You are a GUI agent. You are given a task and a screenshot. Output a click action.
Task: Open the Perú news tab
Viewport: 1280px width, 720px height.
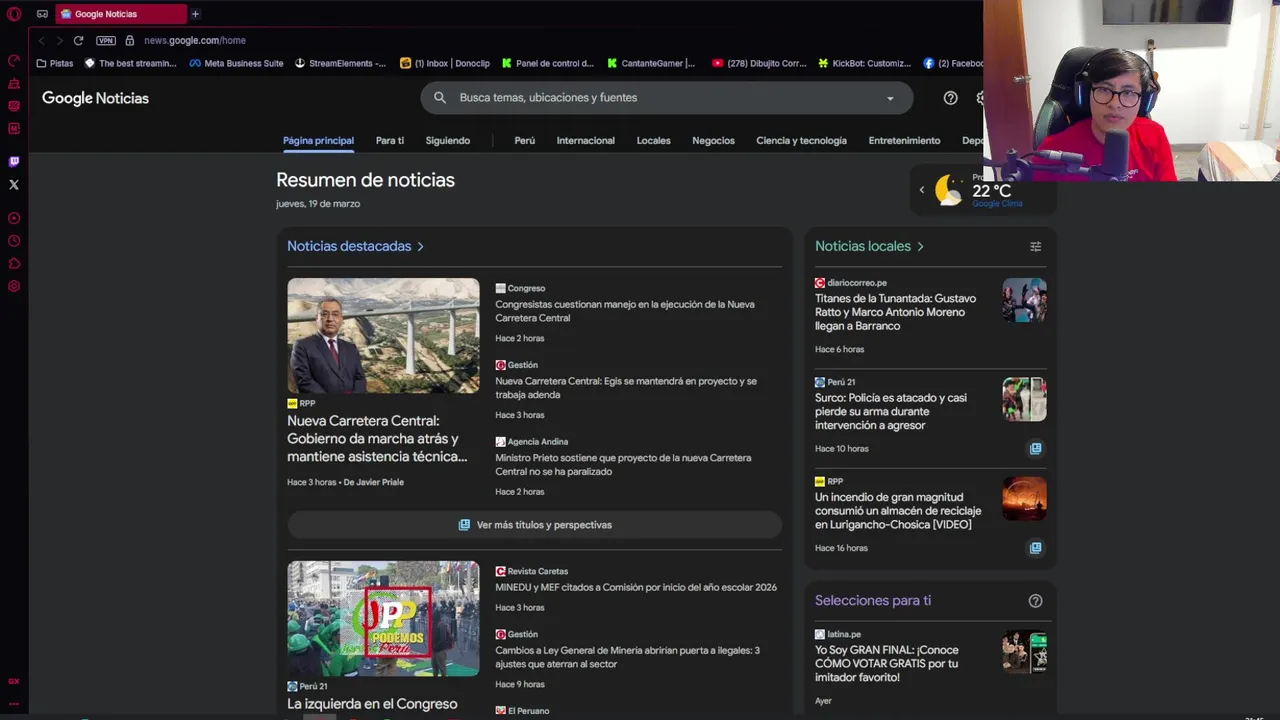pyautogui.click(x=525, y=141)
